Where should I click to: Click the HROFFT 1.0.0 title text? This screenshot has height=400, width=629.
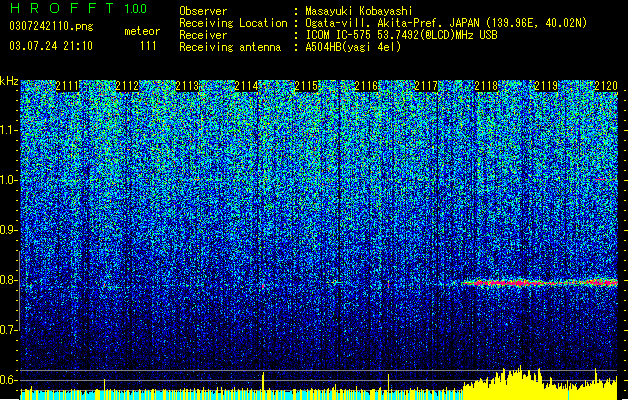click(x=79, y=8)
